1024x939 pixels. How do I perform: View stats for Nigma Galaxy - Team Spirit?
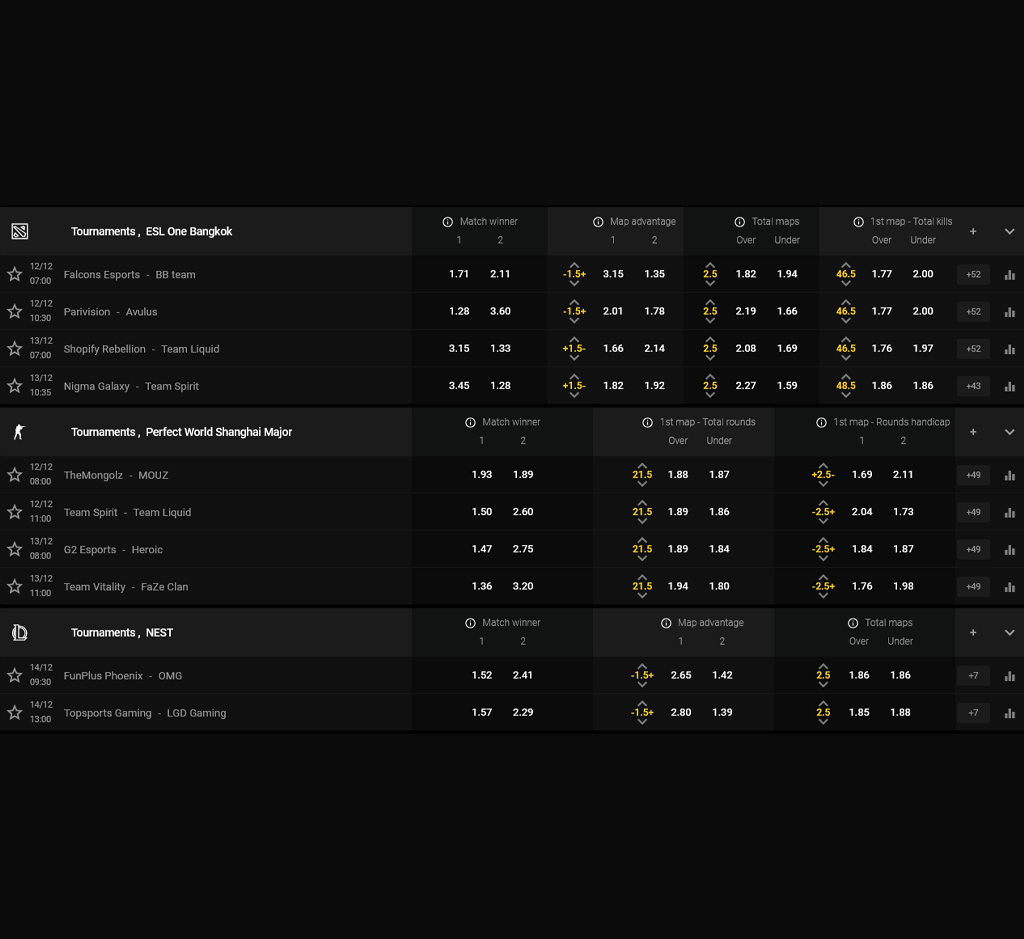(x=1010, y=387)
